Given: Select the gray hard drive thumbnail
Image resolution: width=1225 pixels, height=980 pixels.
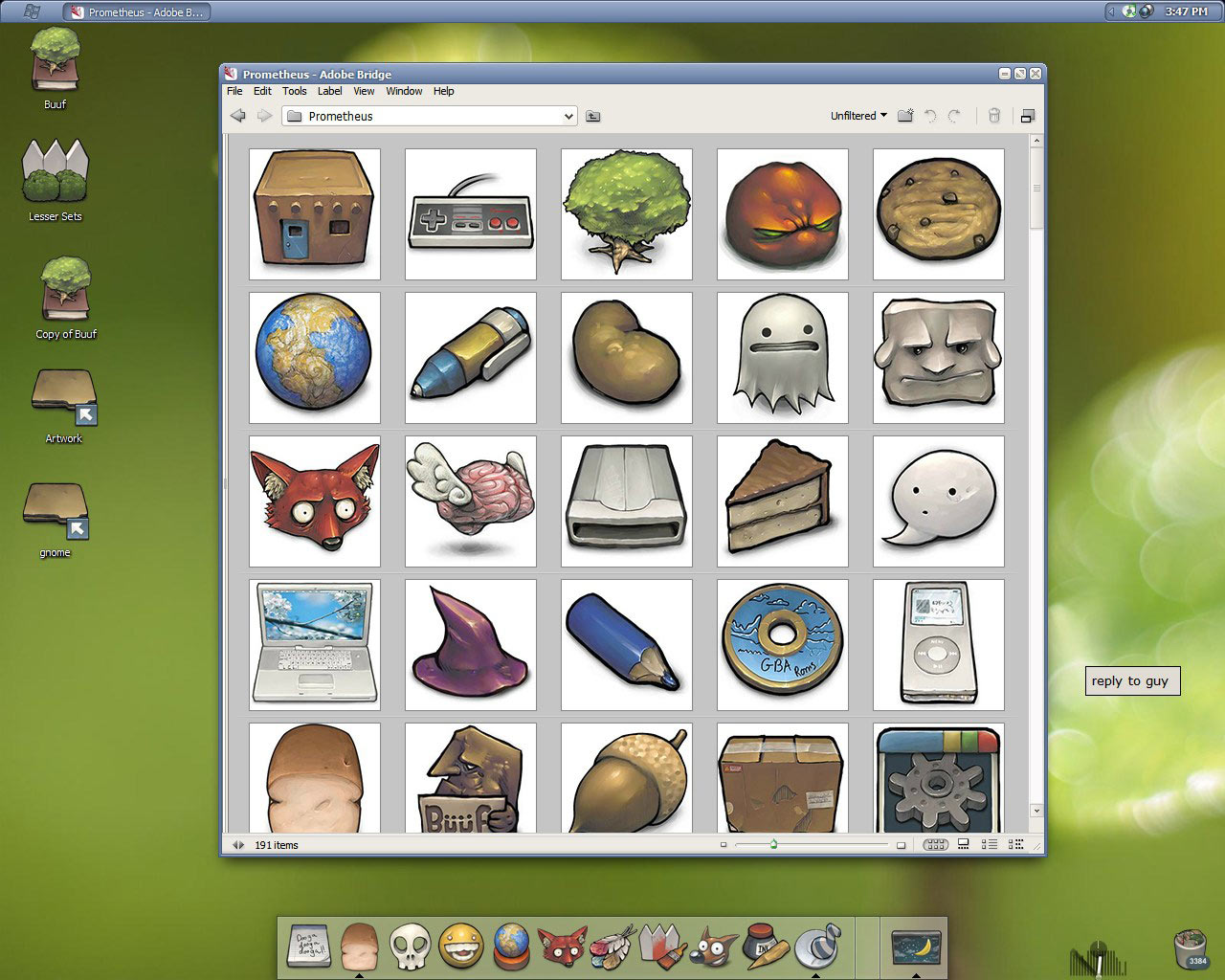Looking at the screenshot, I should [x=627, y=501].
